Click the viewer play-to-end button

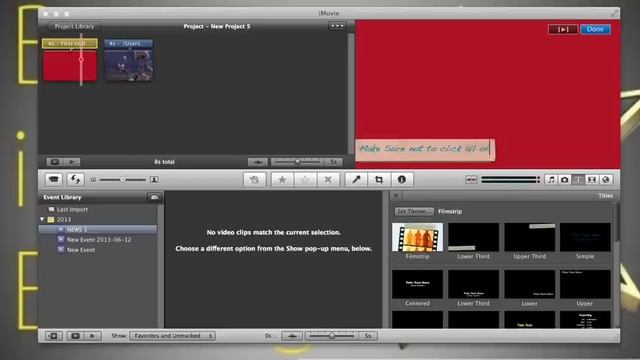pos(563,29)
